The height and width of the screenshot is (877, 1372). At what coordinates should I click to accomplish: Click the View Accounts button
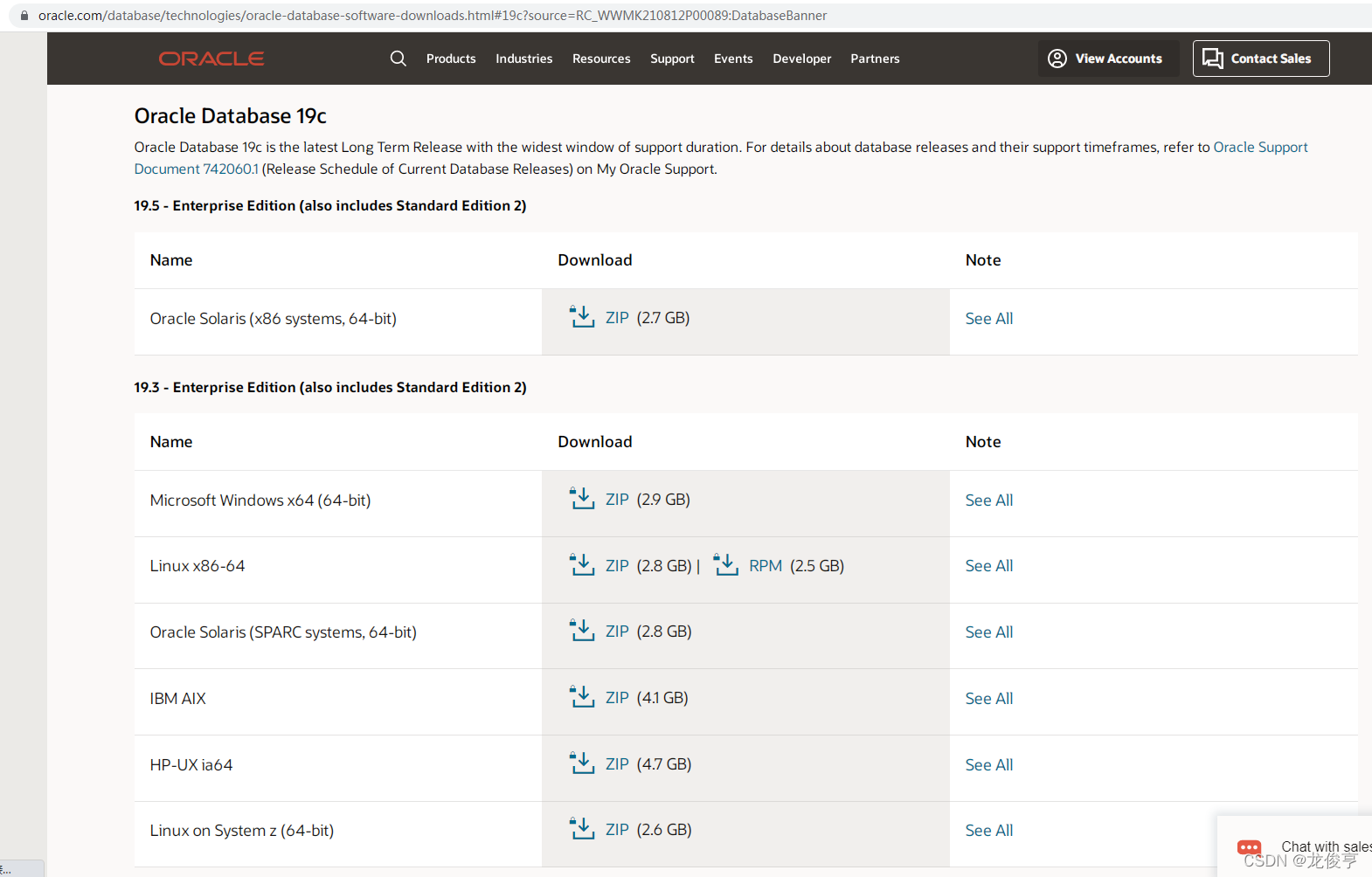[x=1108, y=59]
